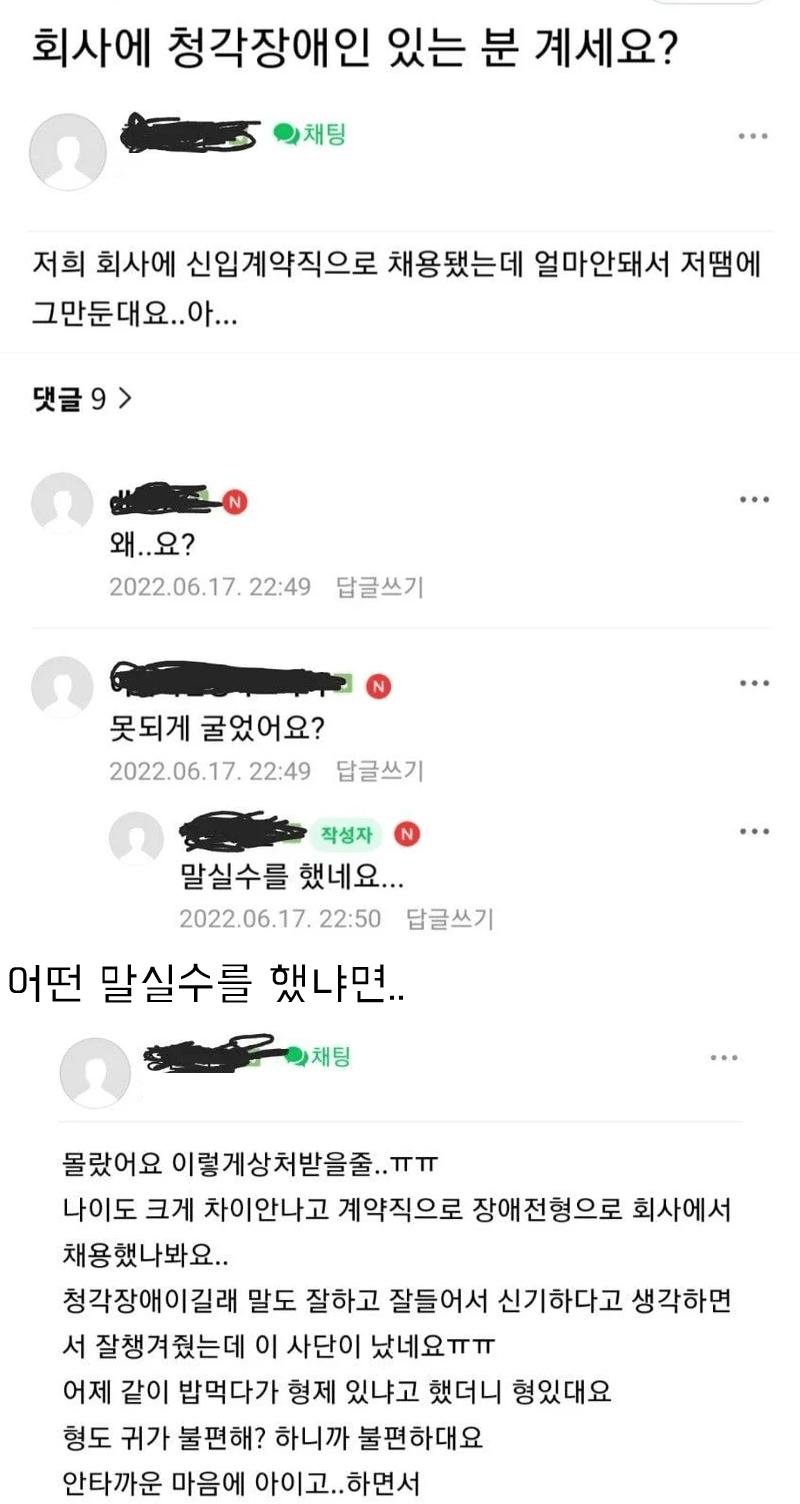Click the 작성자 reply's profile avatar
This screenshot has height=1504, width=800.
tap(136, 837)
